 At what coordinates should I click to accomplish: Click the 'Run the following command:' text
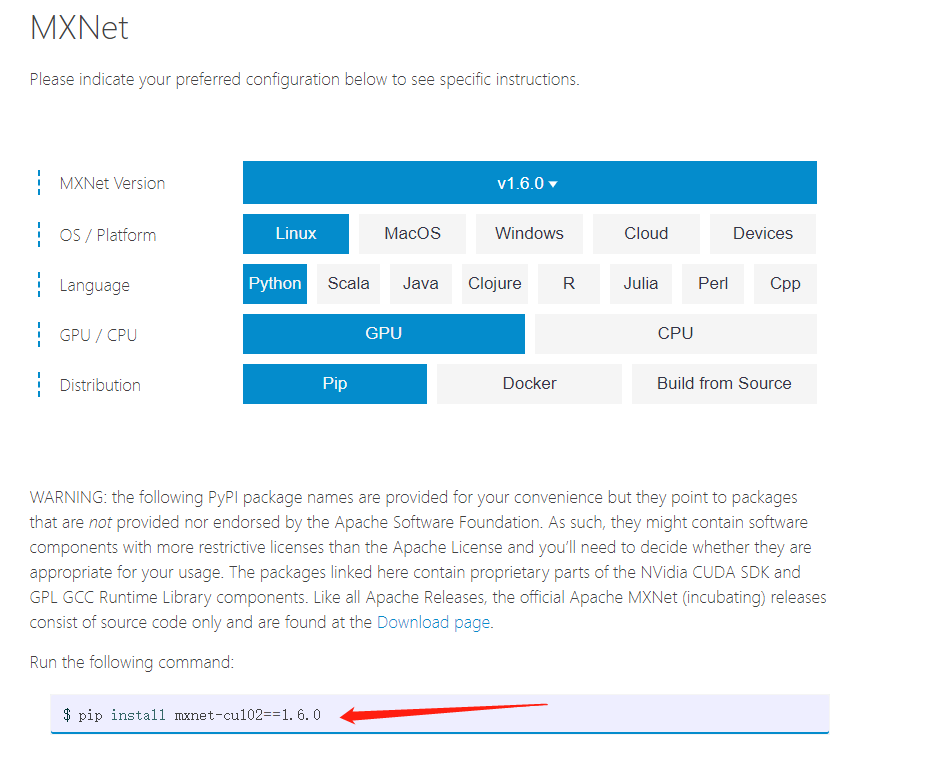point(132,662)
